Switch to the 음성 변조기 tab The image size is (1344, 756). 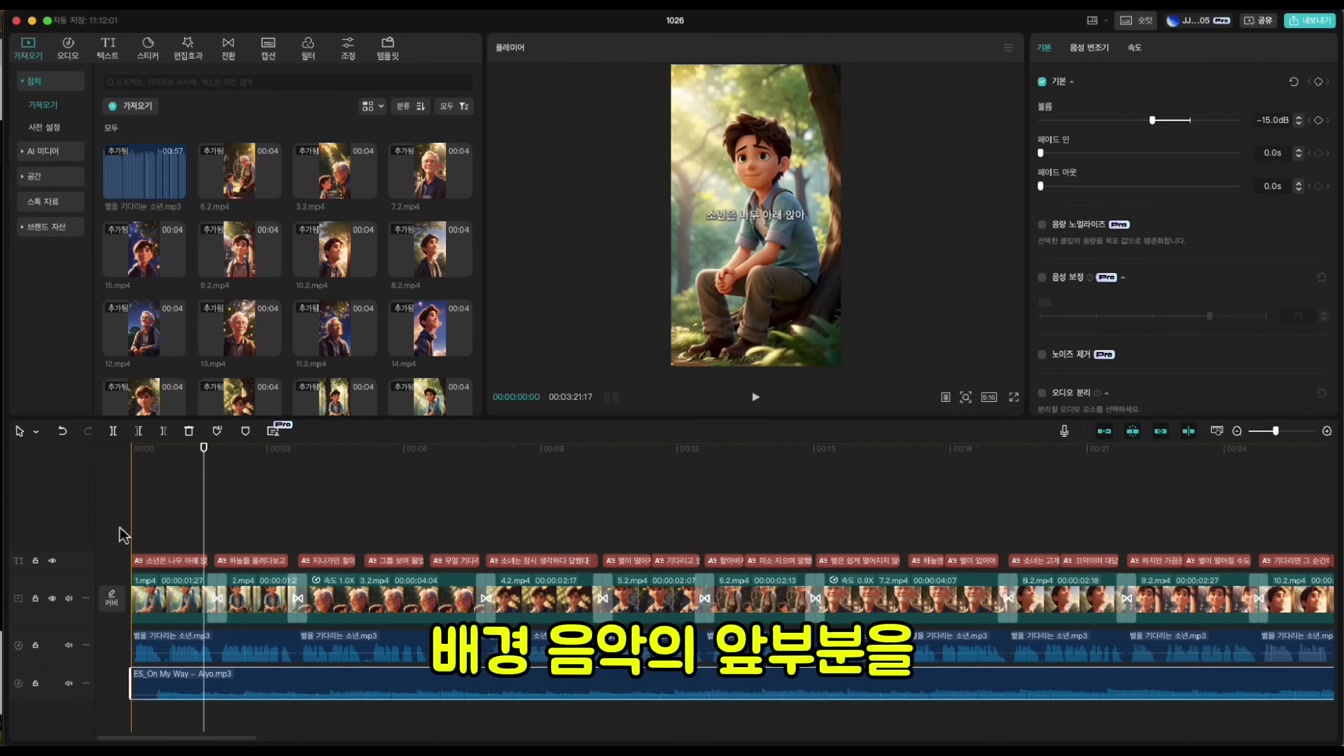click(1089, 47)
